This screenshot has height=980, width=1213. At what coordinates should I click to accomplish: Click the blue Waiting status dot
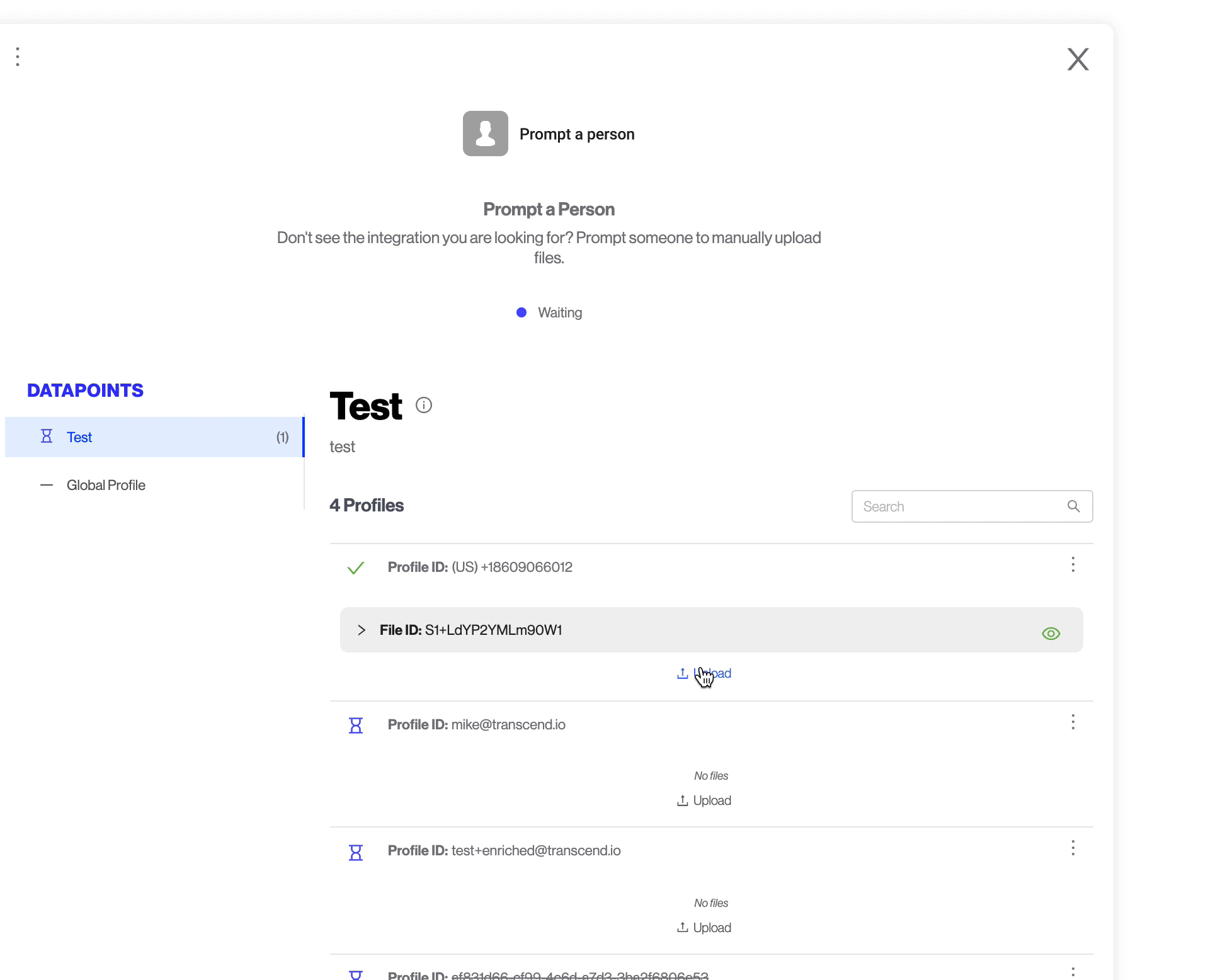coord(521,312)
